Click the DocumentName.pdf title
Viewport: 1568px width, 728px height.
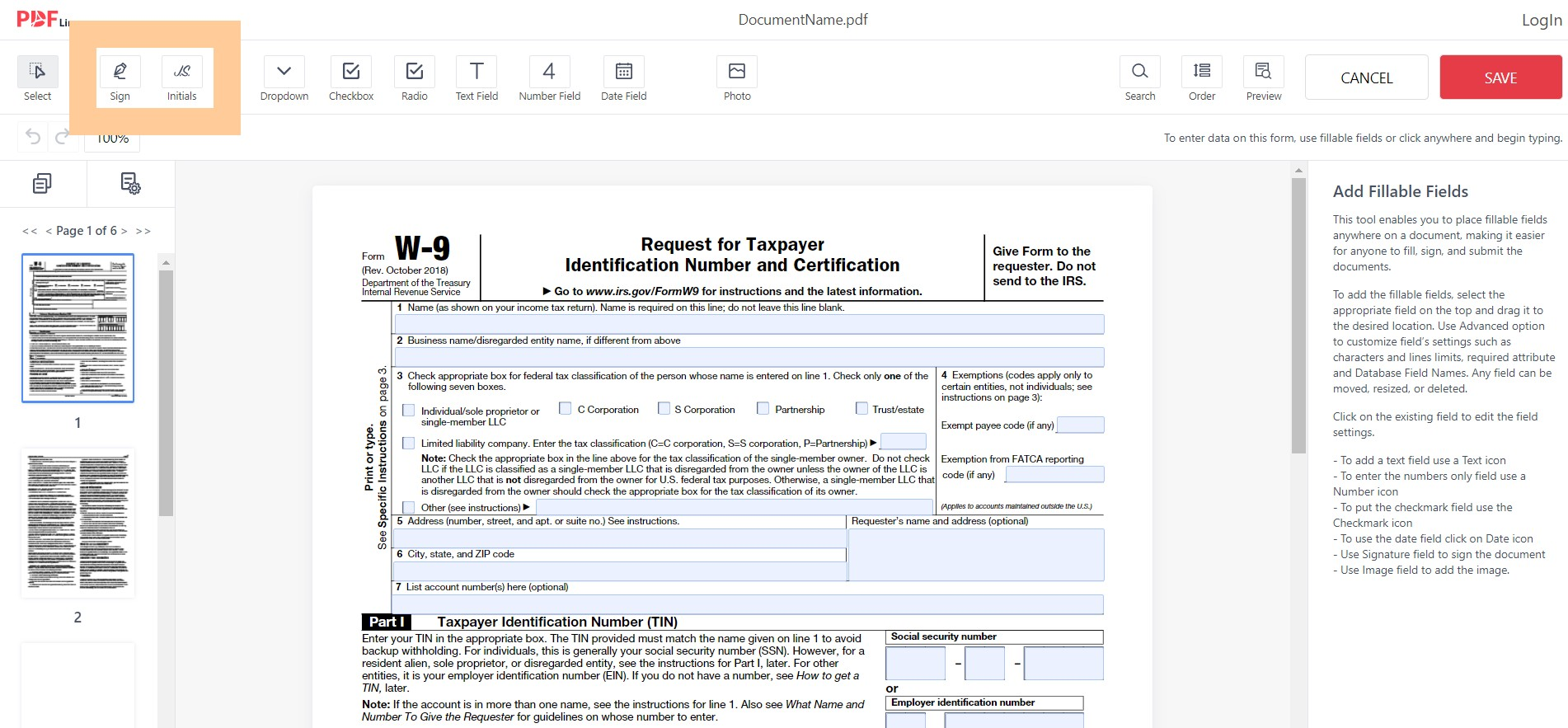point(803,19)
